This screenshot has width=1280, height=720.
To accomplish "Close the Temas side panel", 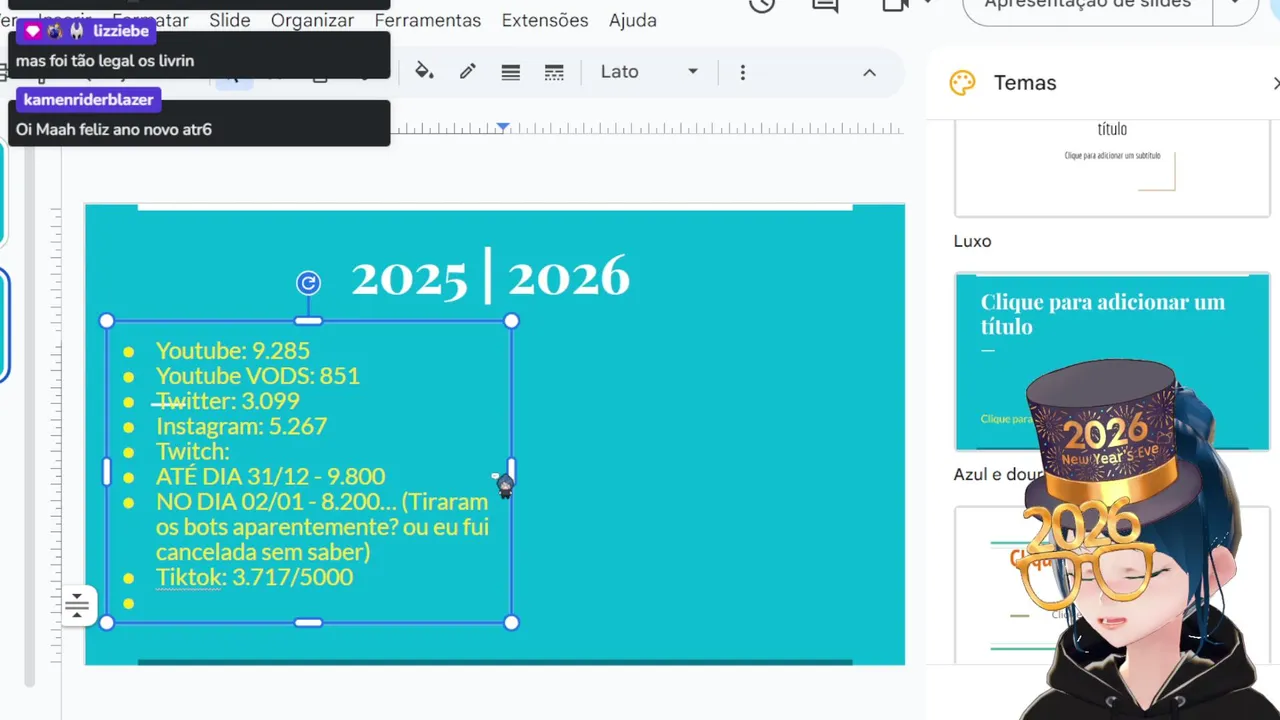I will pos(1275,83).
